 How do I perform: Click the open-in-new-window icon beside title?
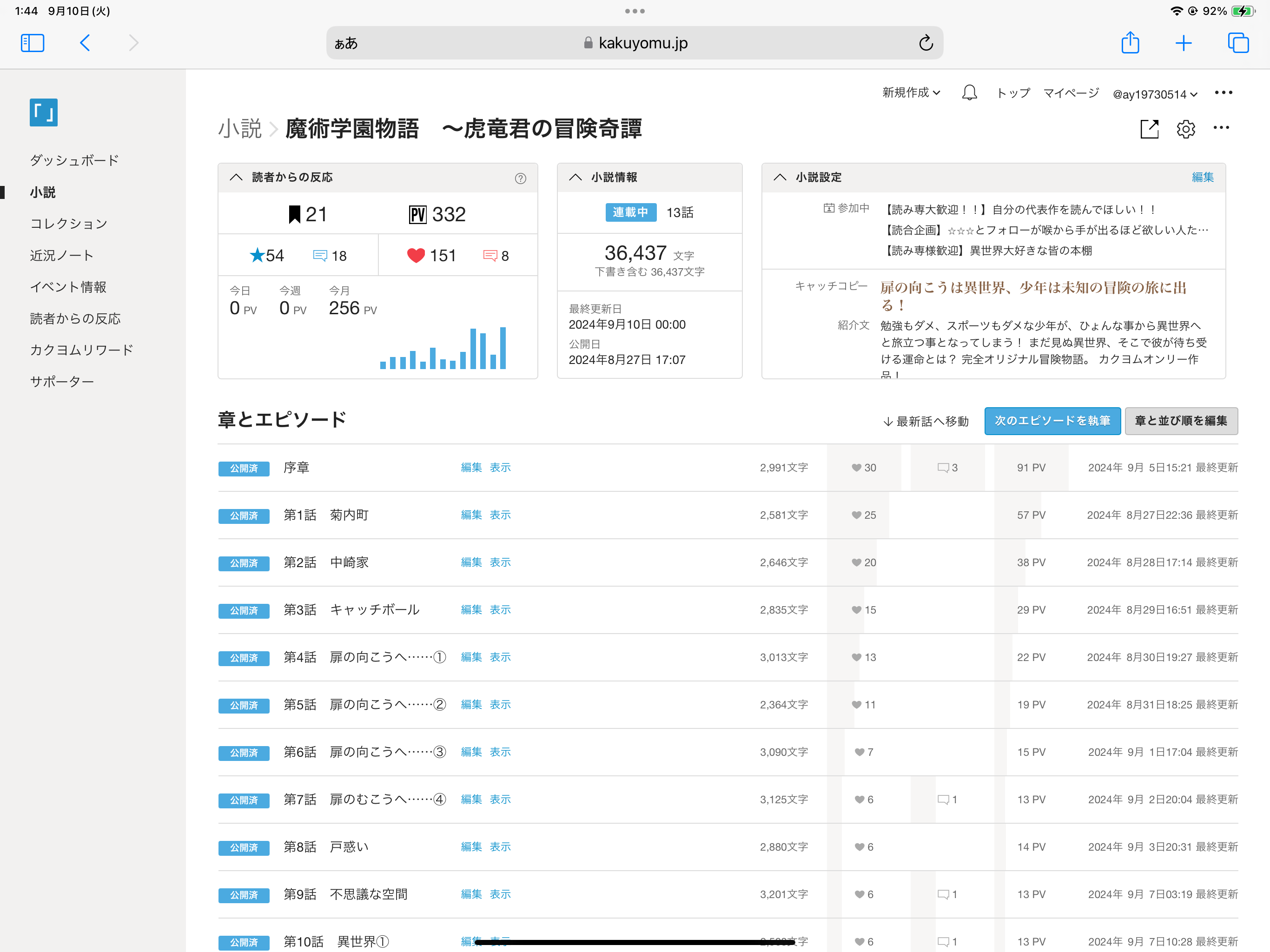click(1149, 129)
